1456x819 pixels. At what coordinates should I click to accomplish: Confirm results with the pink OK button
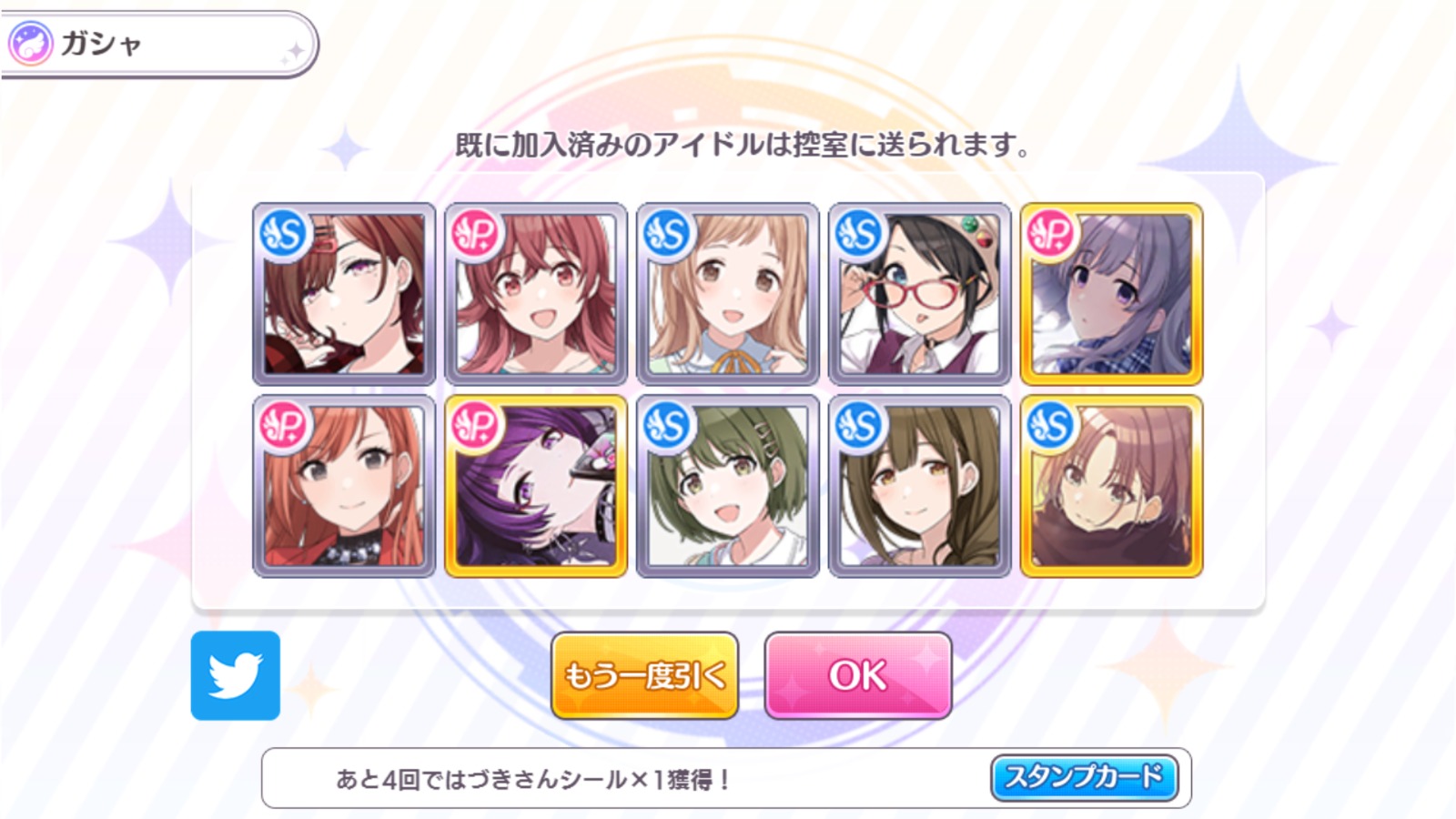pyautogui.click(x=858, y=675)
